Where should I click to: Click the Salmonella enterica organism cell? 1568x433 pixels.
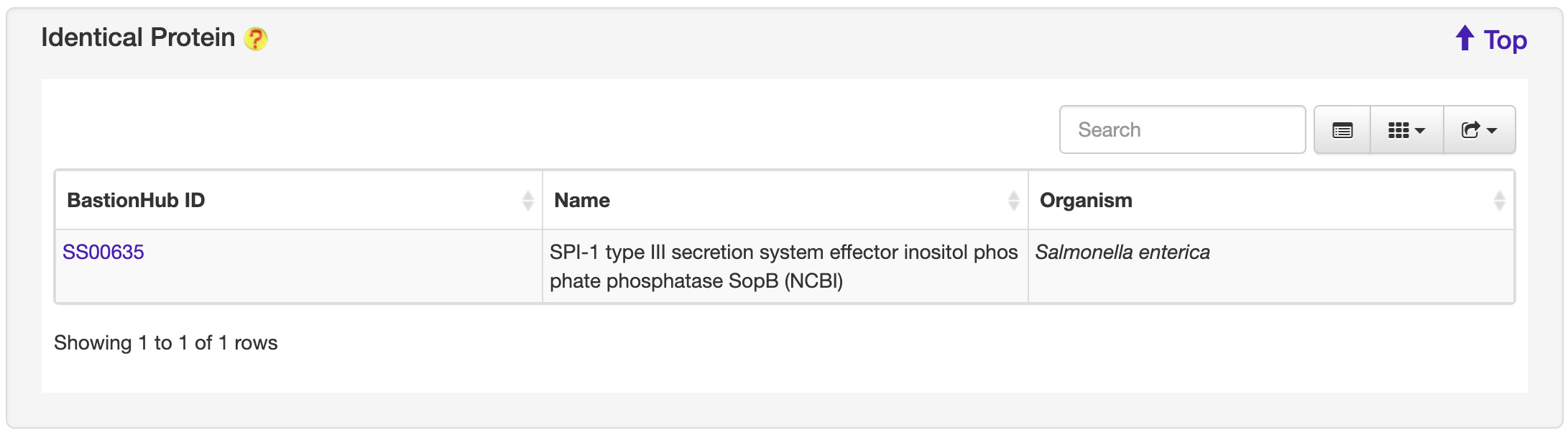[1122, 252]
